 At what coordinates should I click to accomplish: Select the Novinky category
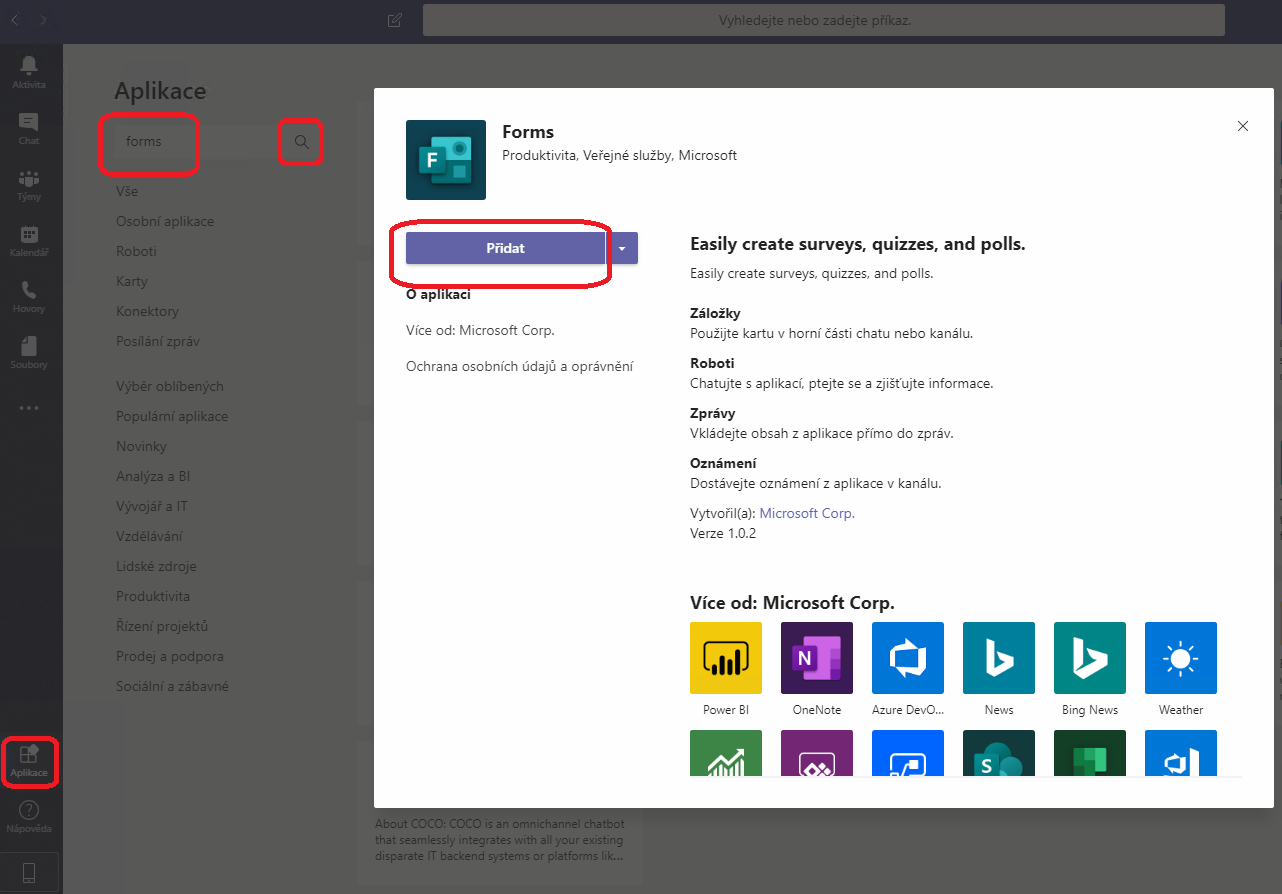coord(141,446)
